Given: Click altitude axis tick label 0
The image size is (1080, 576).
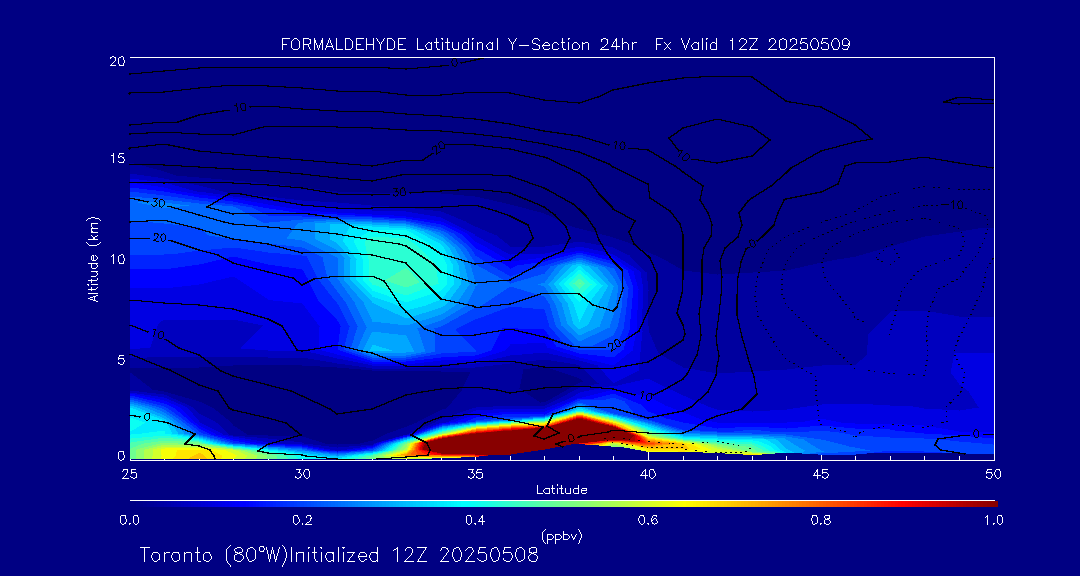Looking at the screenshot, I should point(121,455).
